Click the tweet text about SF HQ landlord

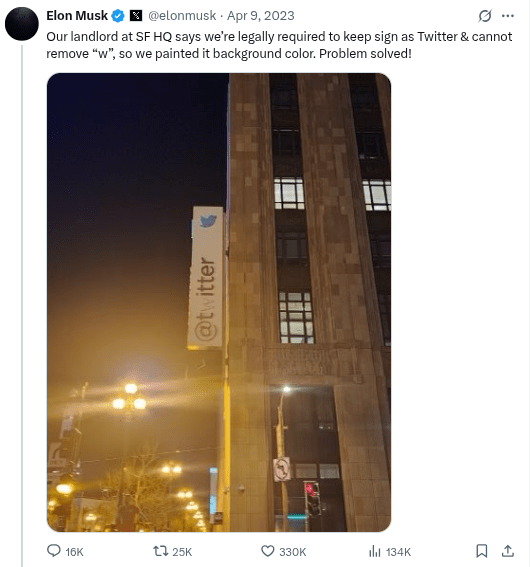pos(279,45)
